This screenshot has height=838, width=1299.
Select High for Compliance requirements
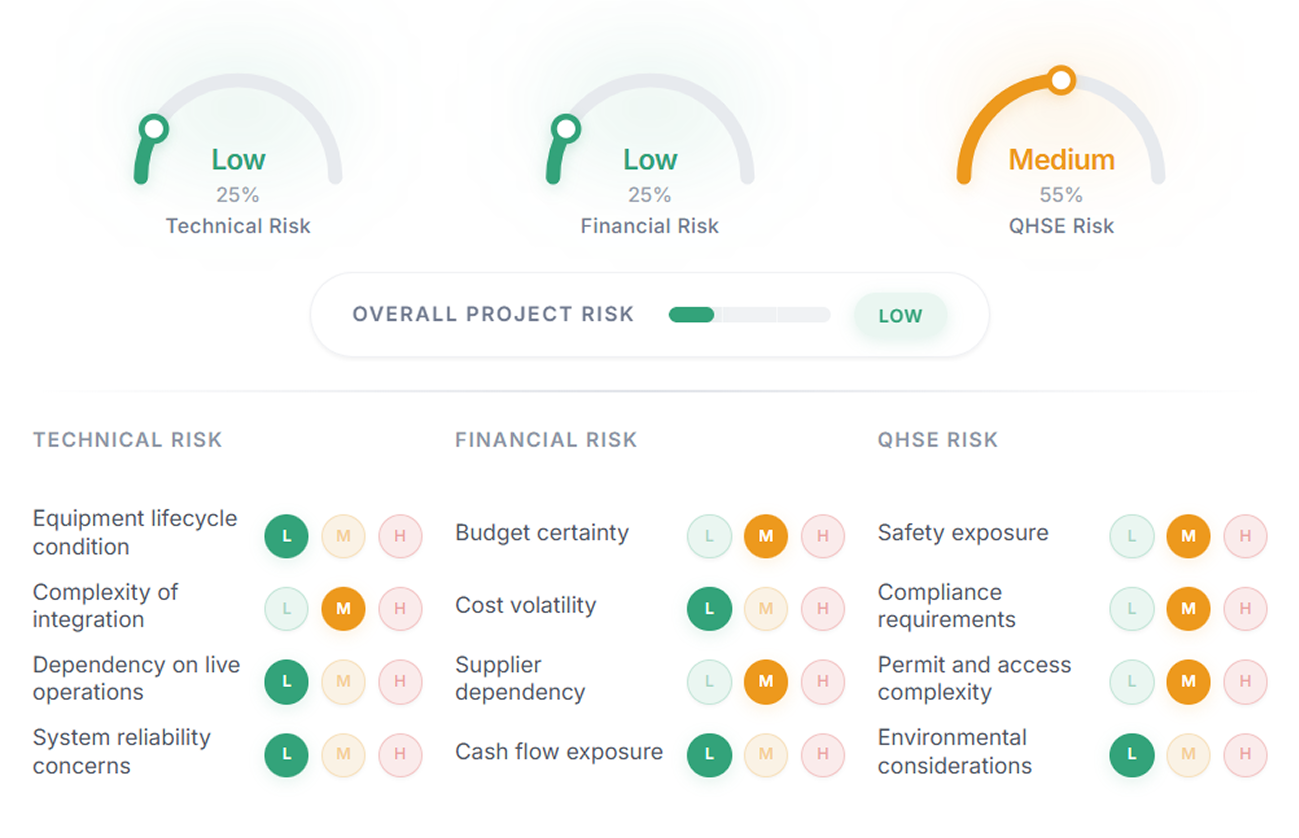point(1246,608)
